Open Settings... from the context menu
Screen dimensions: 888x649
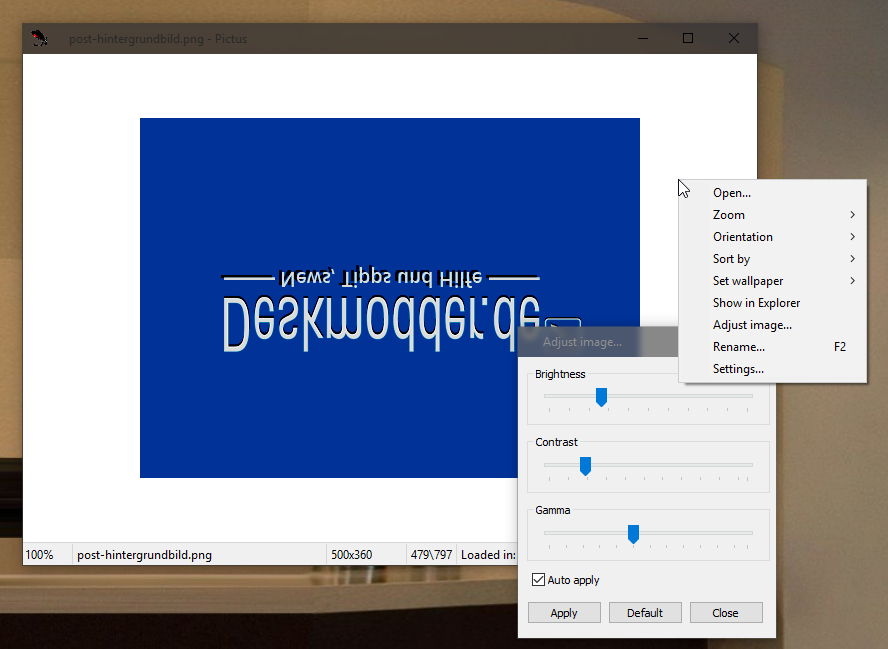772,369
